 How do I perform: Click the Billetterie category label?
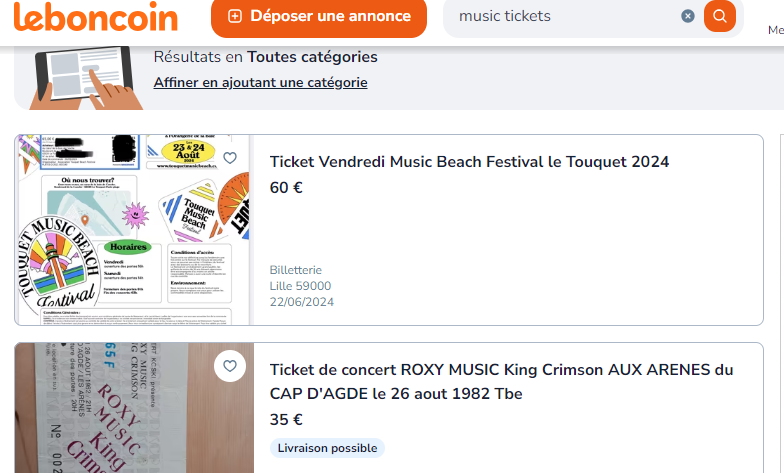coord(297,270)
